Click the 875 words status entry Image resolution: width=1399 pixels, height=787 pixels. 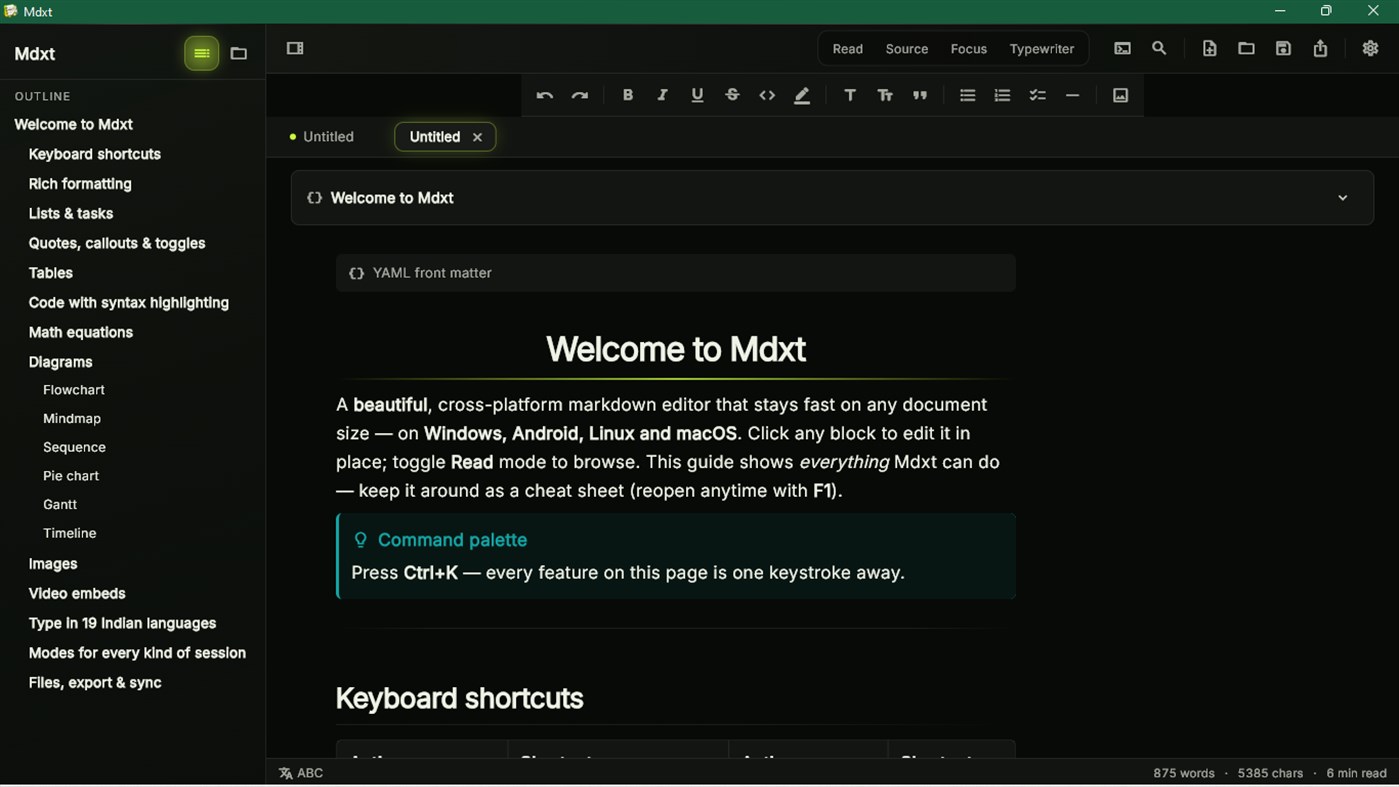click(1184, 773)
